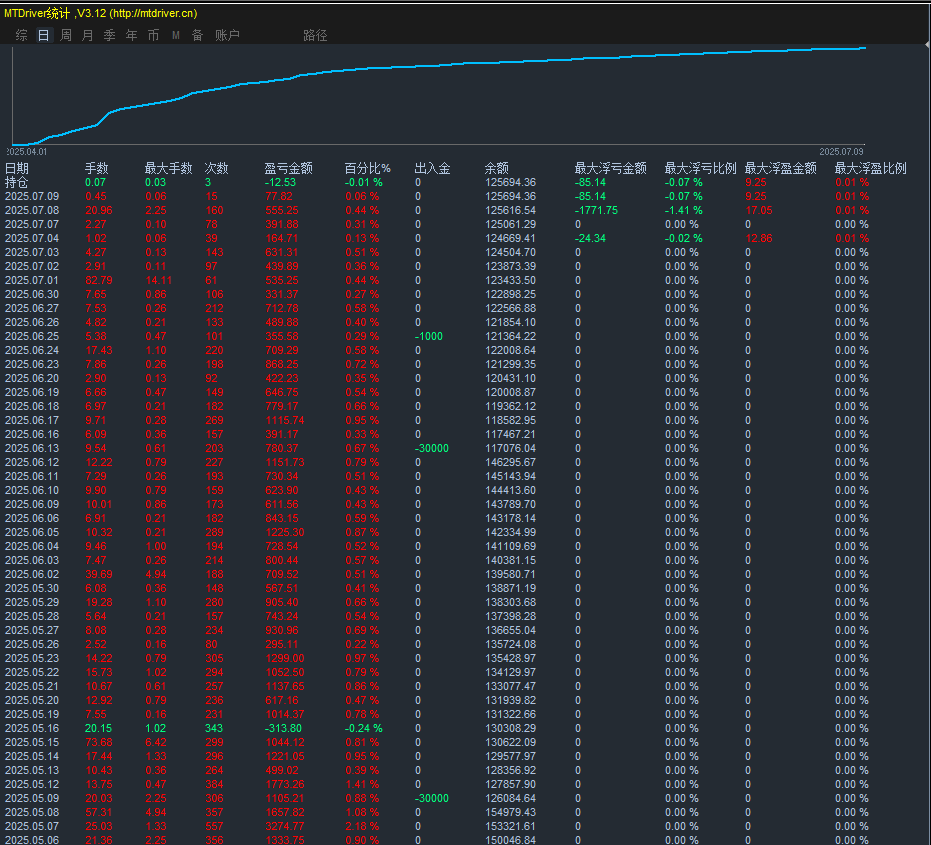Screen dimensions: 931x845
Task: Click the 82.79 lots value
Action: pyautogui.click(x=99, y=280)
